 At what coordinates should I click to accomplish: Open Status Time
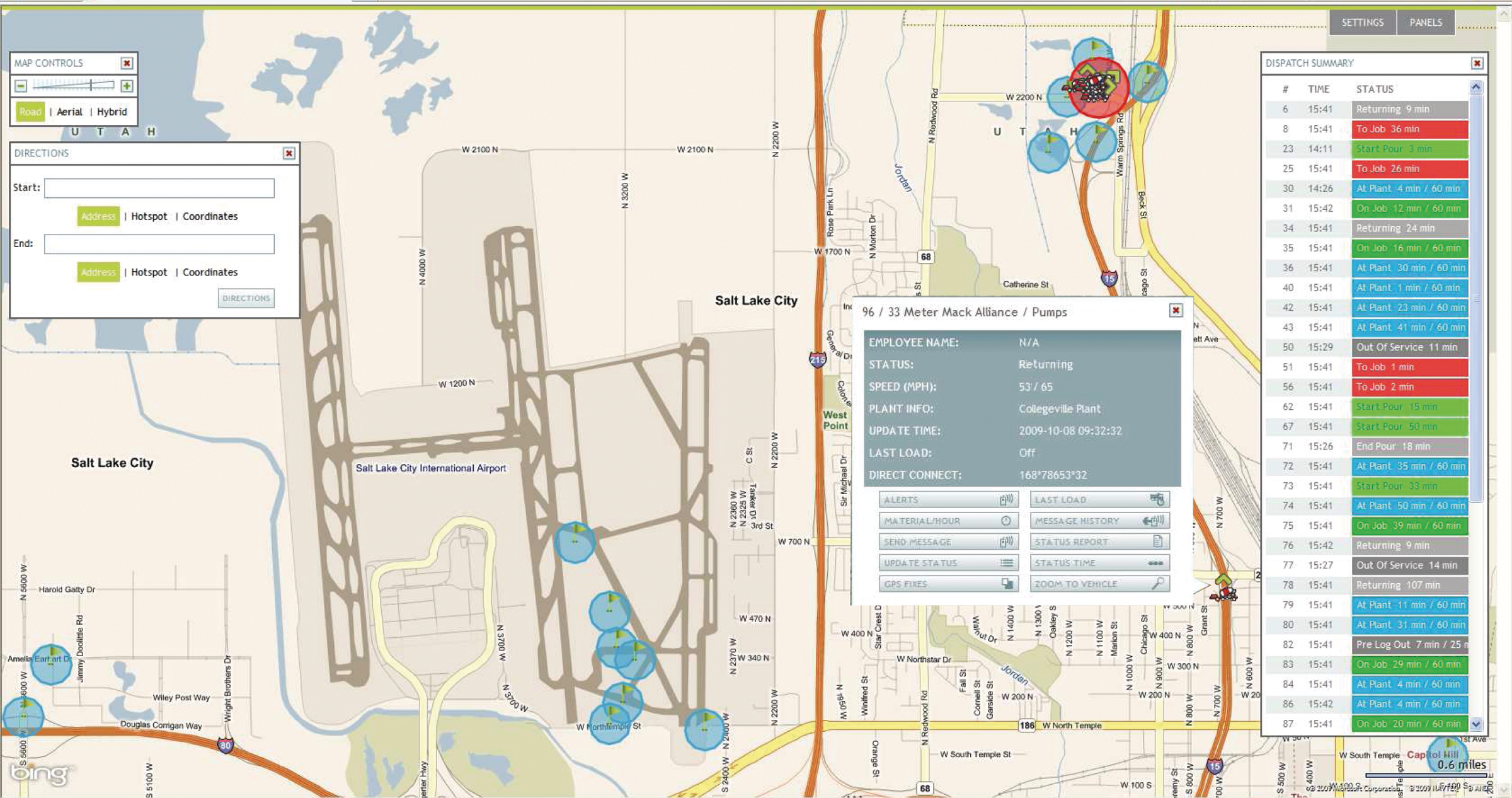tap(1100, 563)
